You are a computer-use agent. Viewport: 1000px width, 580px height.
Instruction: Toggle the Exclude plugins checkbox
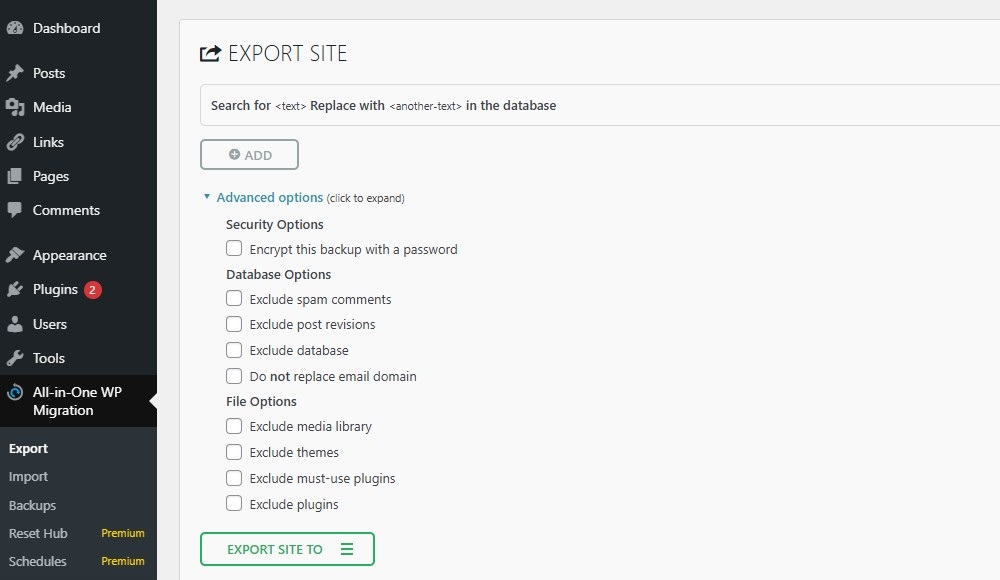234,503
